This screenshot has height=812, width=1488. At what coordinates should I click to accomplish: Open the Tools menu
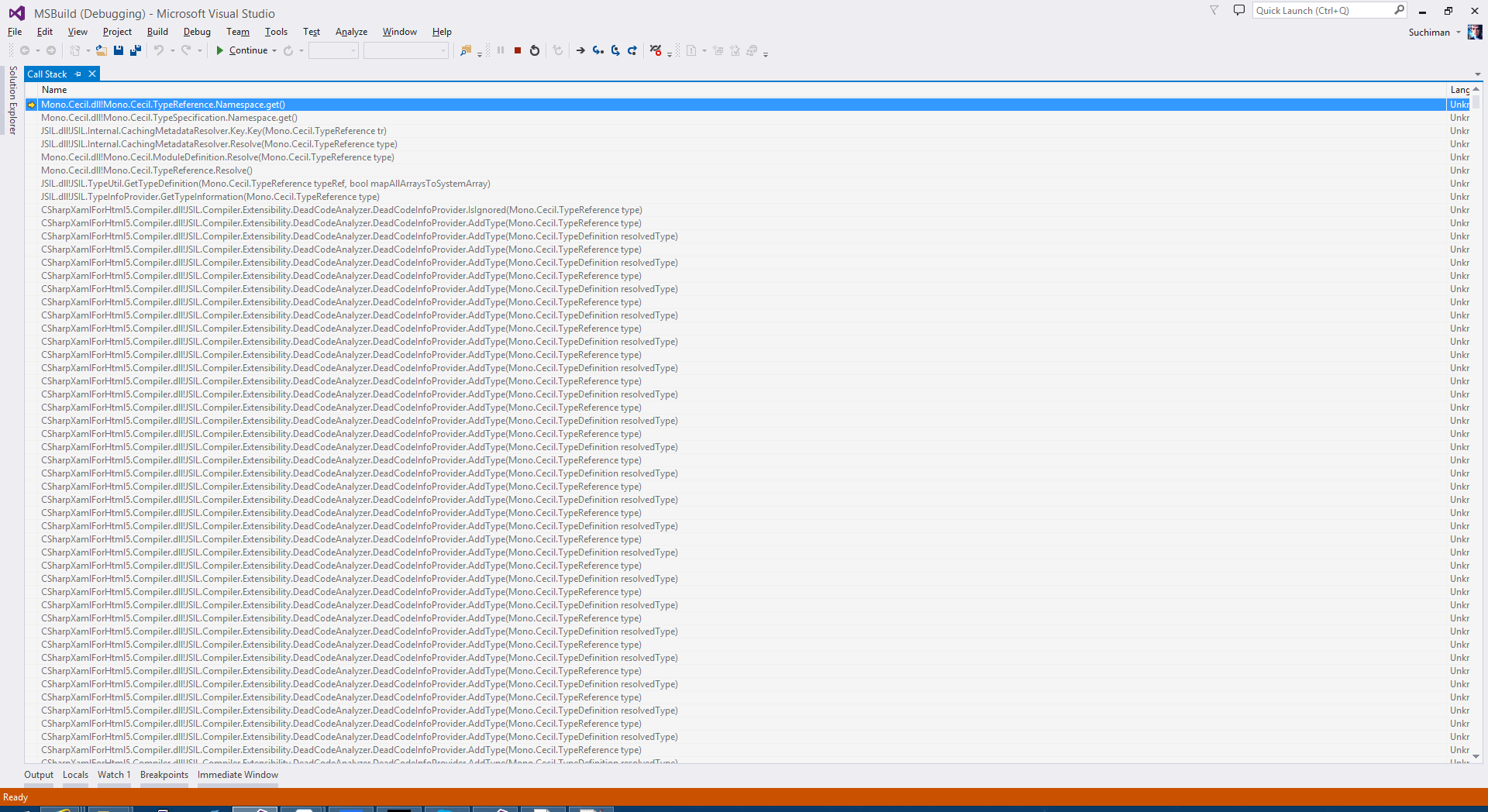tap(276, 32)
